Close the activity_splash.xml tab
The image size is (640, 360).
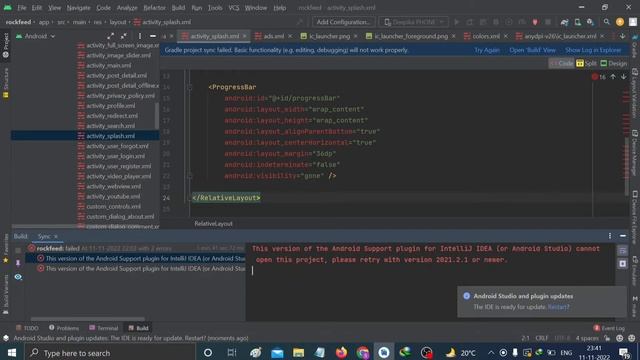click(244, 36)
